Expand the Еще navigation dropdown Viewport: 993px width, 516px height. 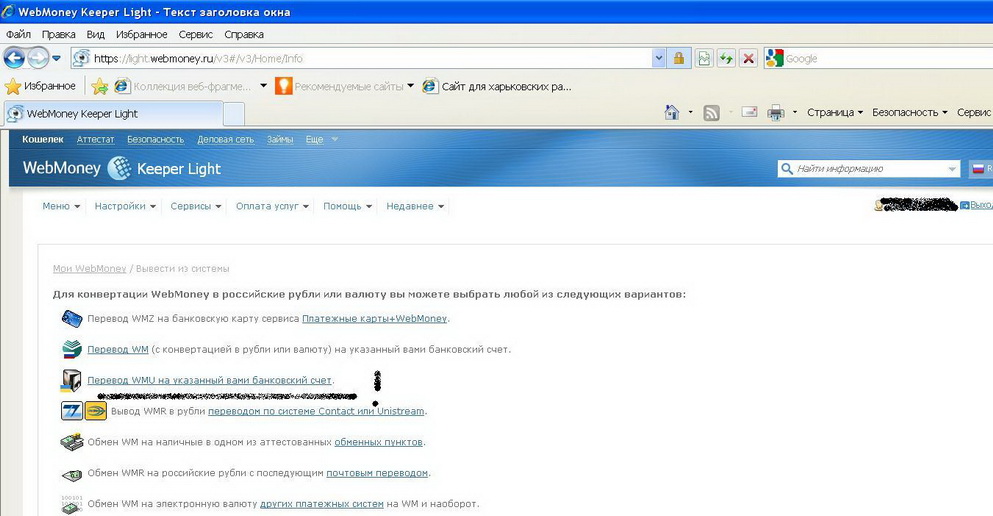322,139
